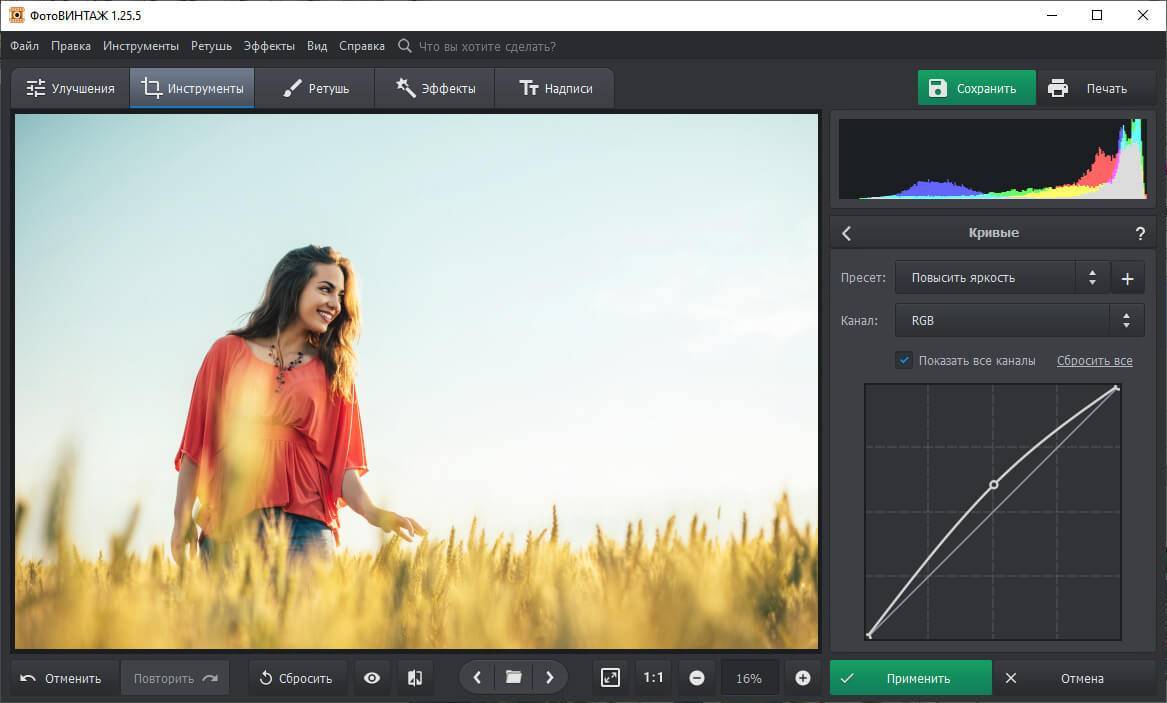The width and height of the screenshot is (1167, 703).
Task: Open file with the folder icon
Action: click(513, 678)
